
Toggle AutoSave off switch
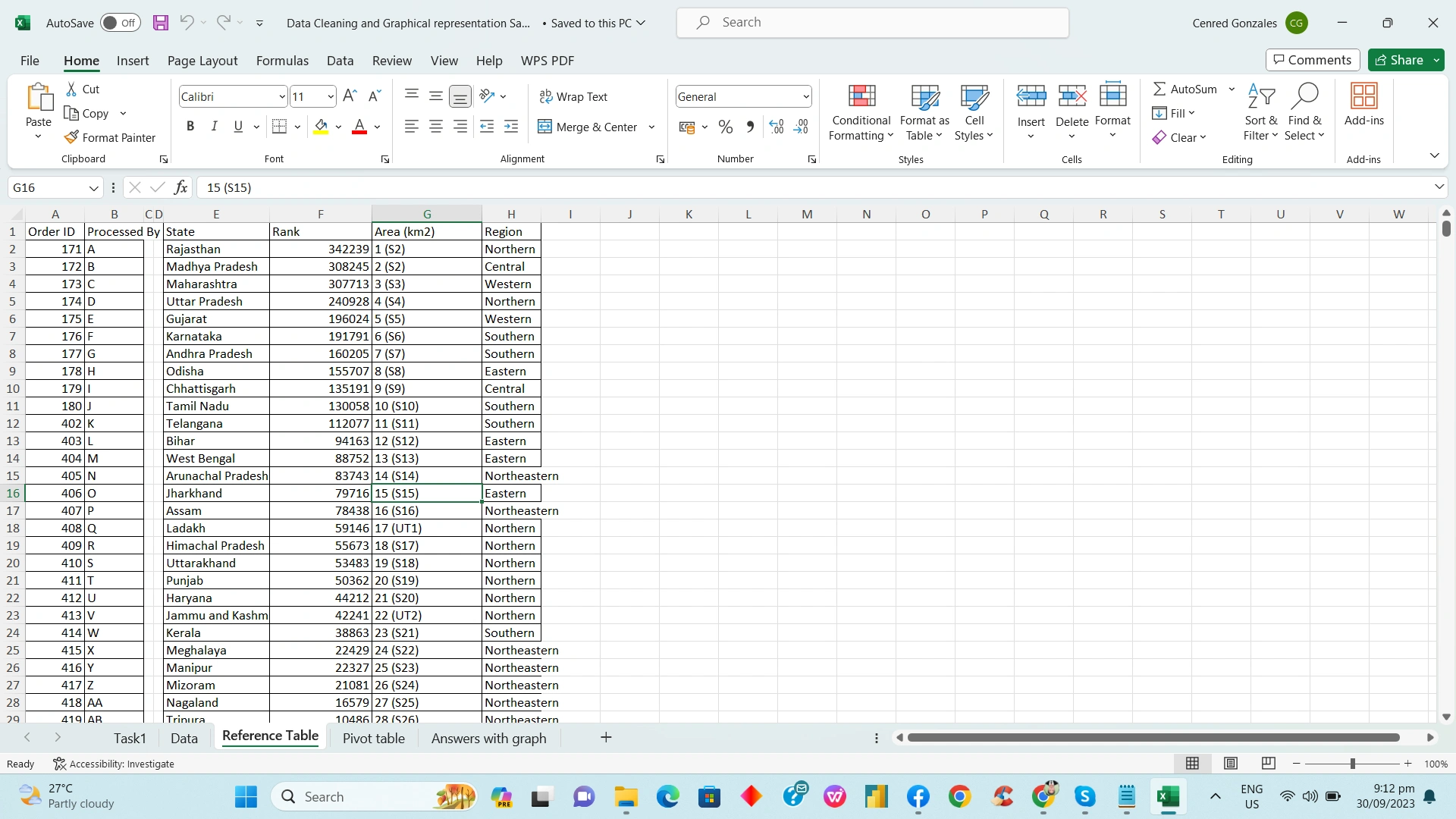119,23
